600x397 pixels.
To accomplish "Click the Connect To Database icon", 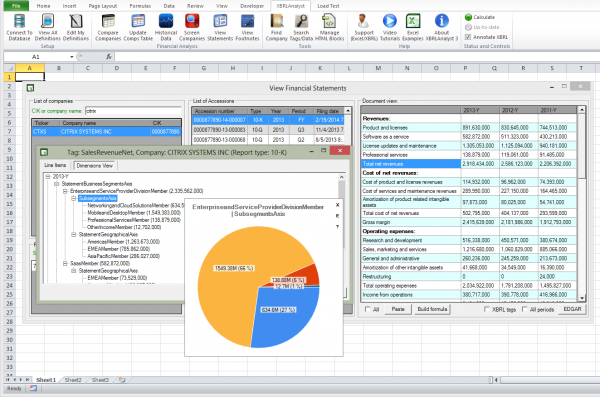I will click(x=19, y=21).
